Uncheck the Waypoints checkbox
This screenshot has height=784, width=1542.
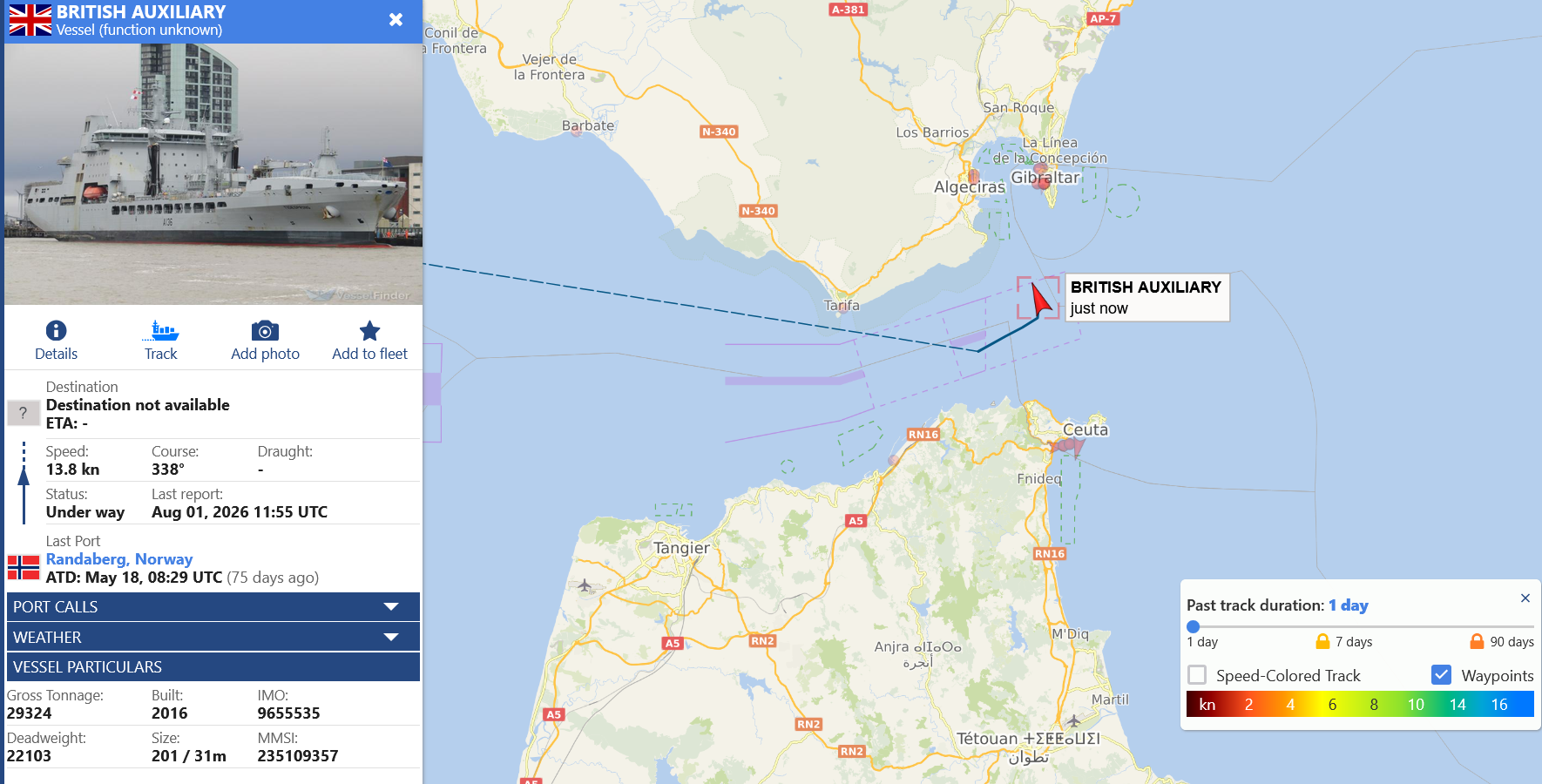click(1442, 675)
